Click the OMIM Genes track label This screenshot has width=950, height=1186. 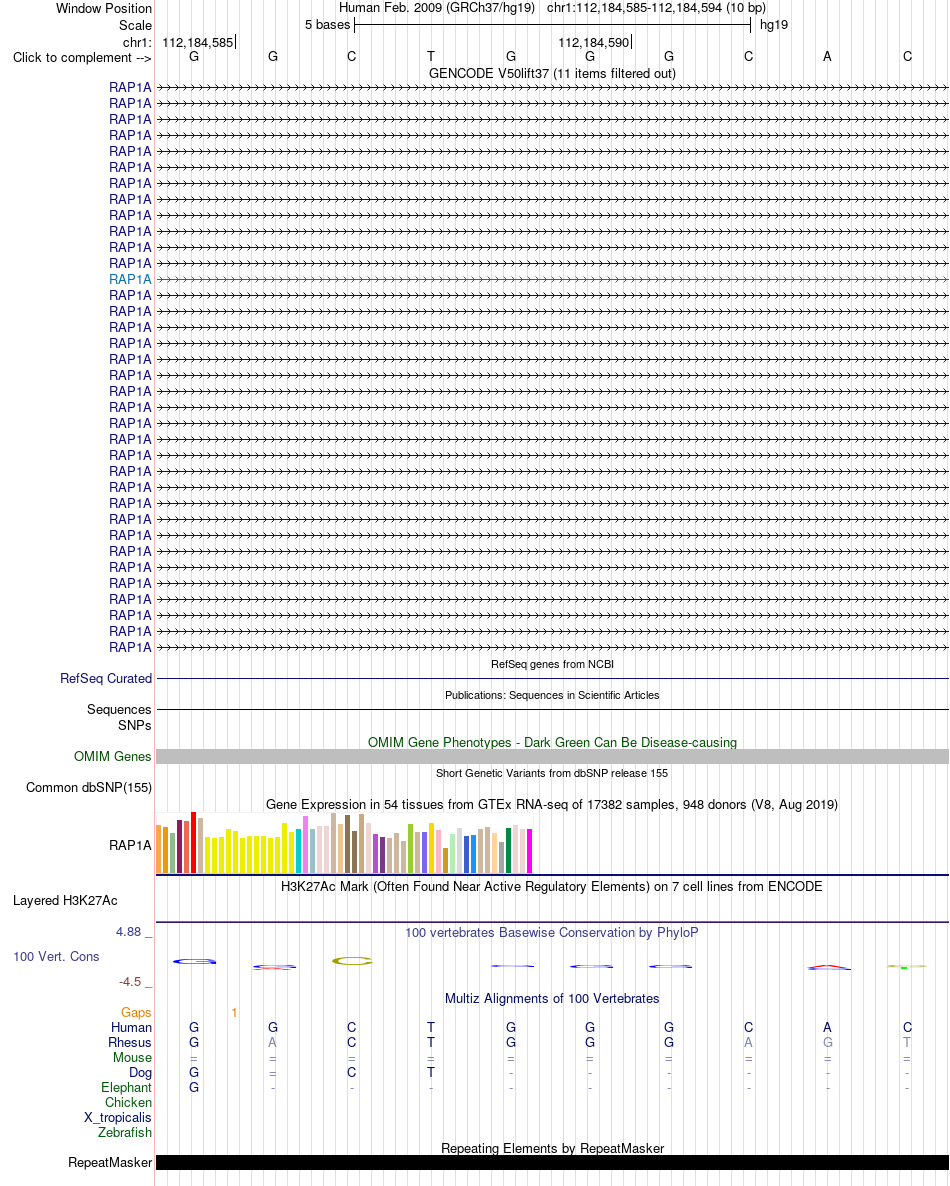coord(112,756)
